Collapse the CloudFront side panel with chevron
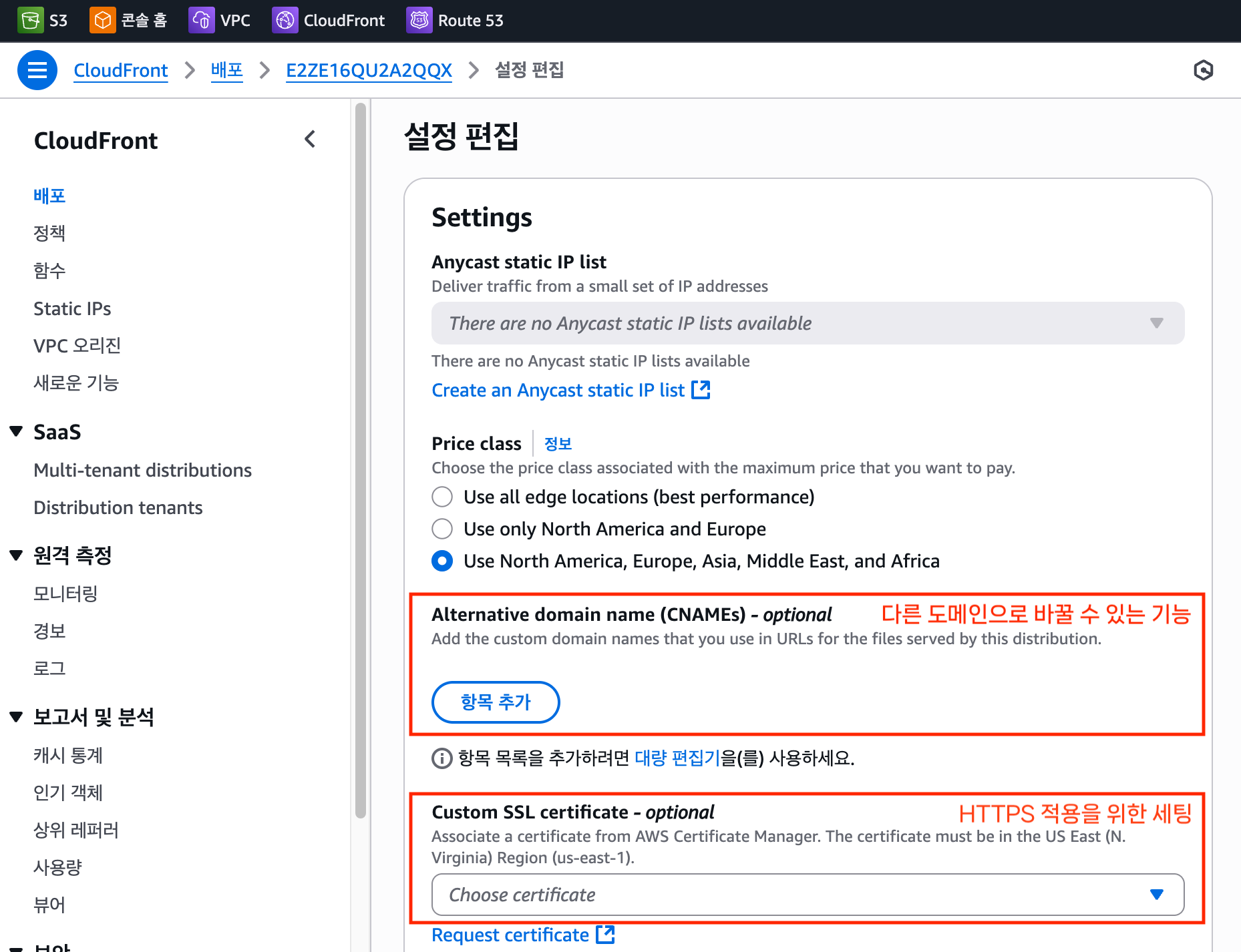1241x952 pixels. (310, 140)
